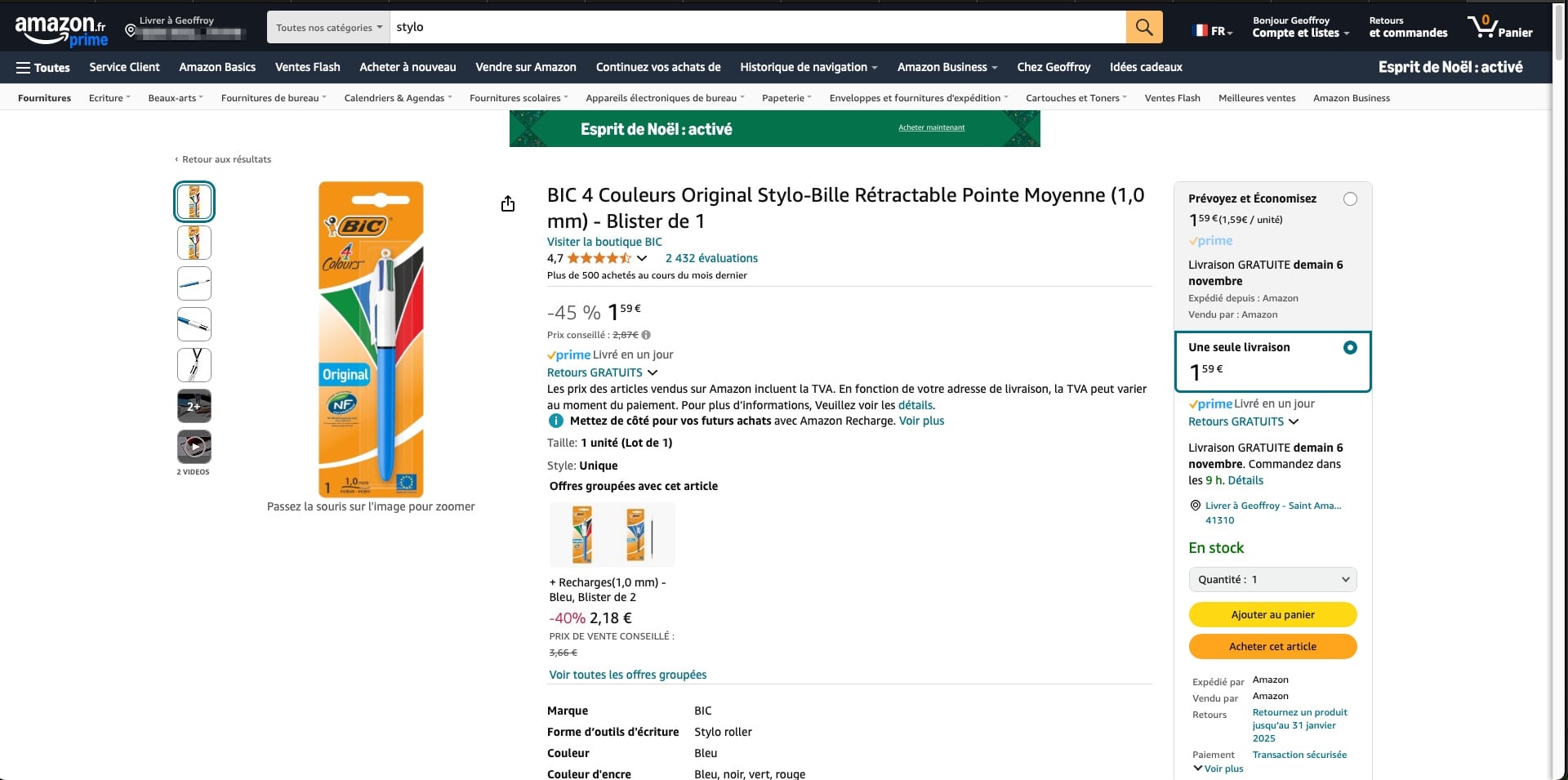Open the 2 432 évaluations link

pos(711,258)
